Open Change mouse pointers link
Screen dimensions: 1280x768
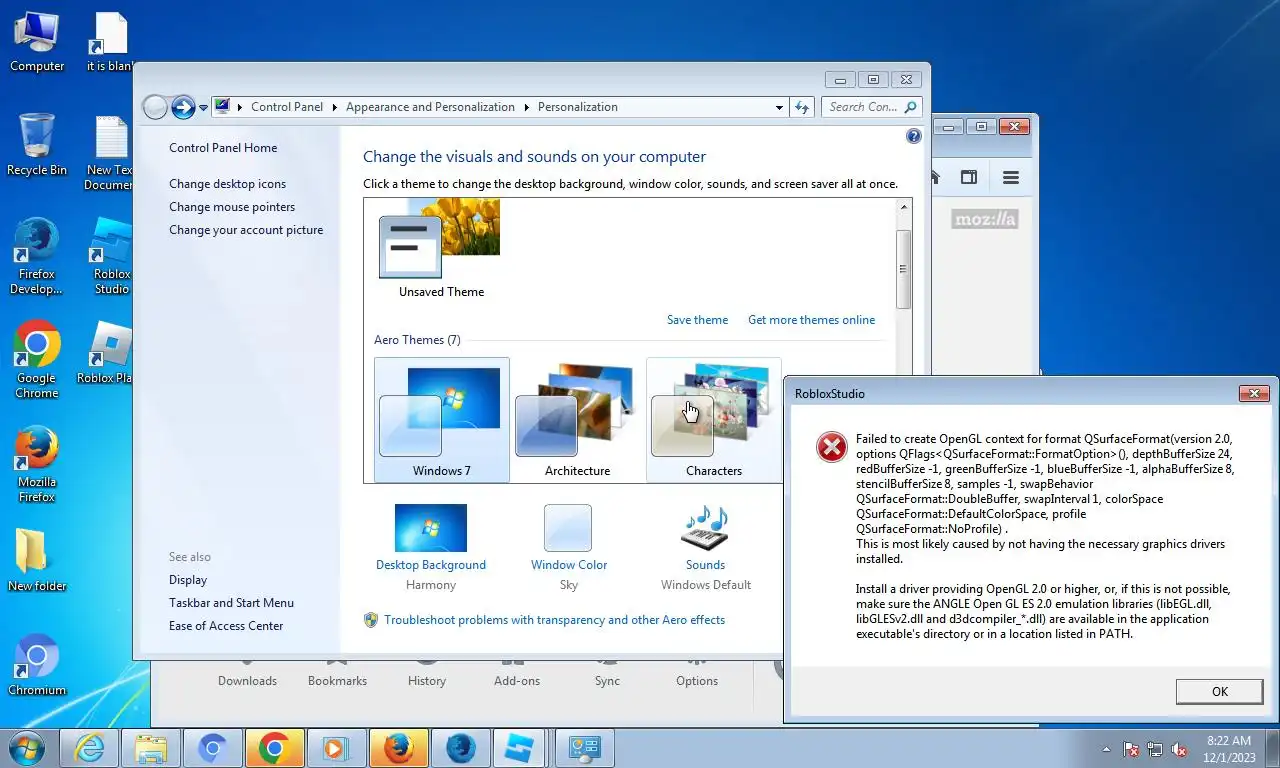[232, 207]
